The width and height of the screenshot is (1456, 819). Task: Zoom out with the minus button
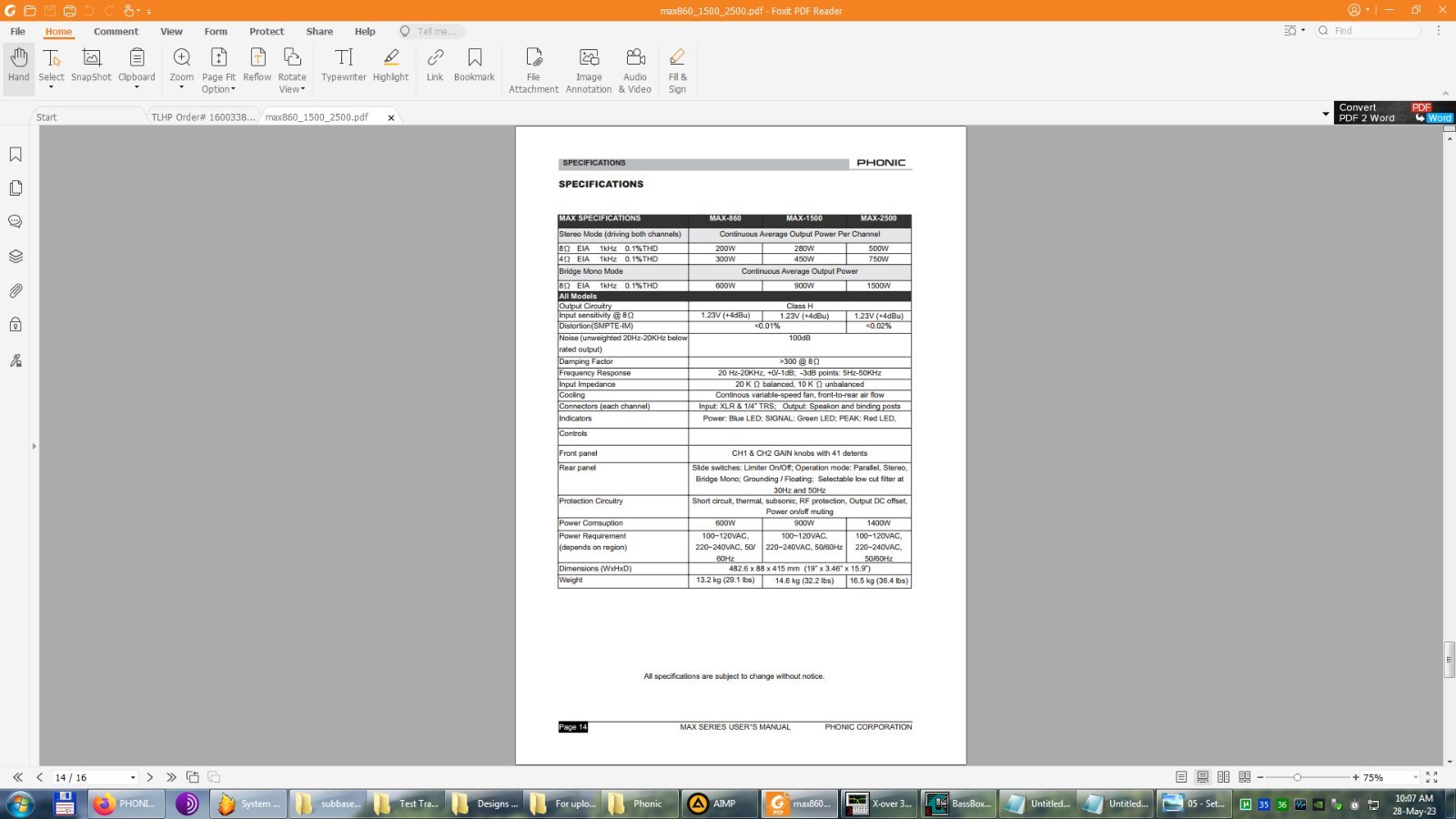pyautogui.click(x=1260, y=777)
